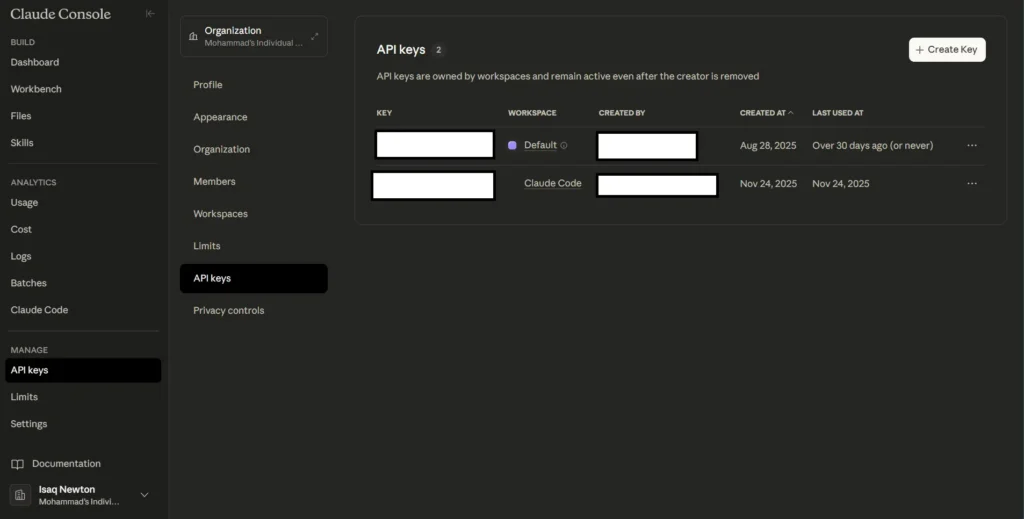Click the expand icon on Organization card
1024x519 pixels.
[314, 37]
